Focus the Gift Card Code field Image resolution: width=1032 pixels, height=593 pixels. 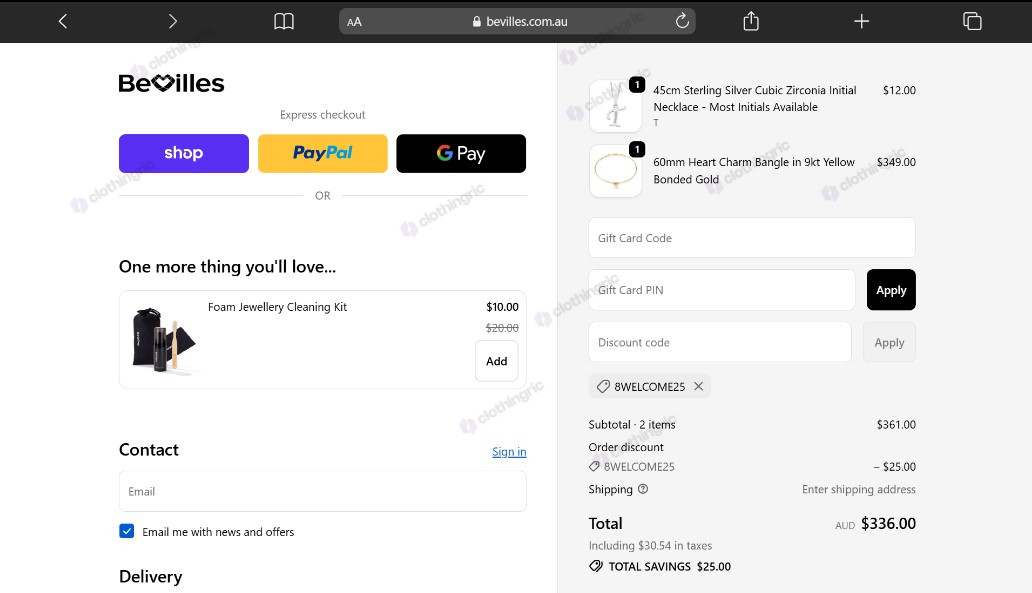click(x=752, y=238)
